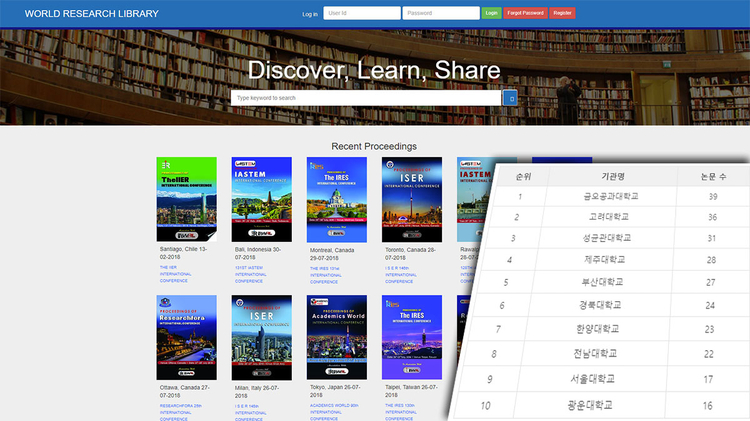The image size is (750, 421).
Task: Click paper count 36 in table
Action: coord(712,217)
